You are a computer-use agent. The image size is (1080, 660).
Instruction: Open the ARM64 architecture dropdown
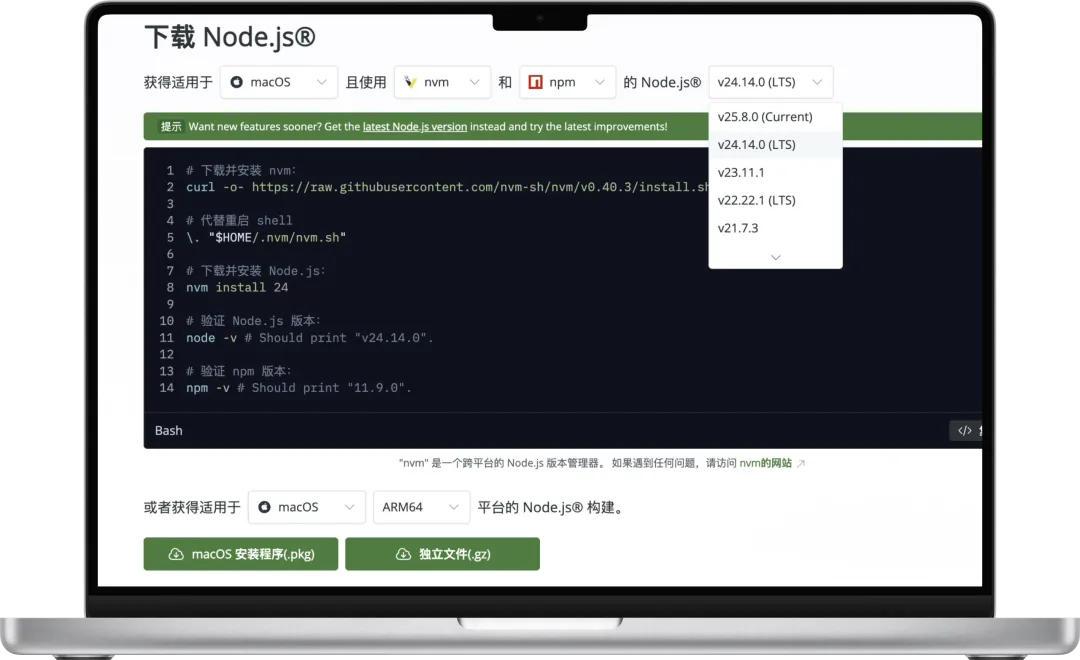click(x=422, y=507)
